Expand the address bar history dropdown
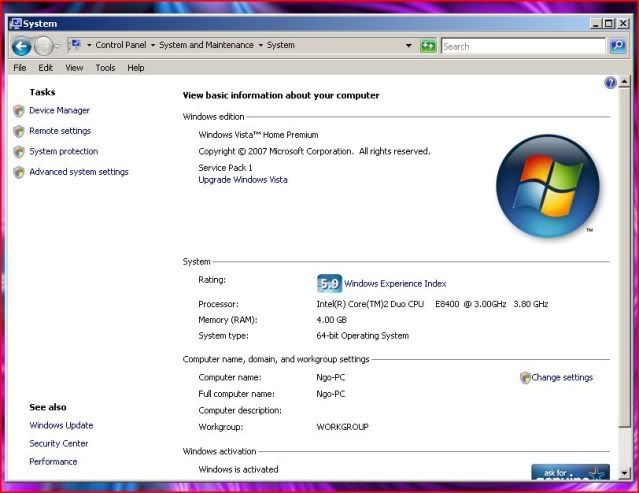The height and width of the screenshot is (493, 639). click(x=408, y=46)
